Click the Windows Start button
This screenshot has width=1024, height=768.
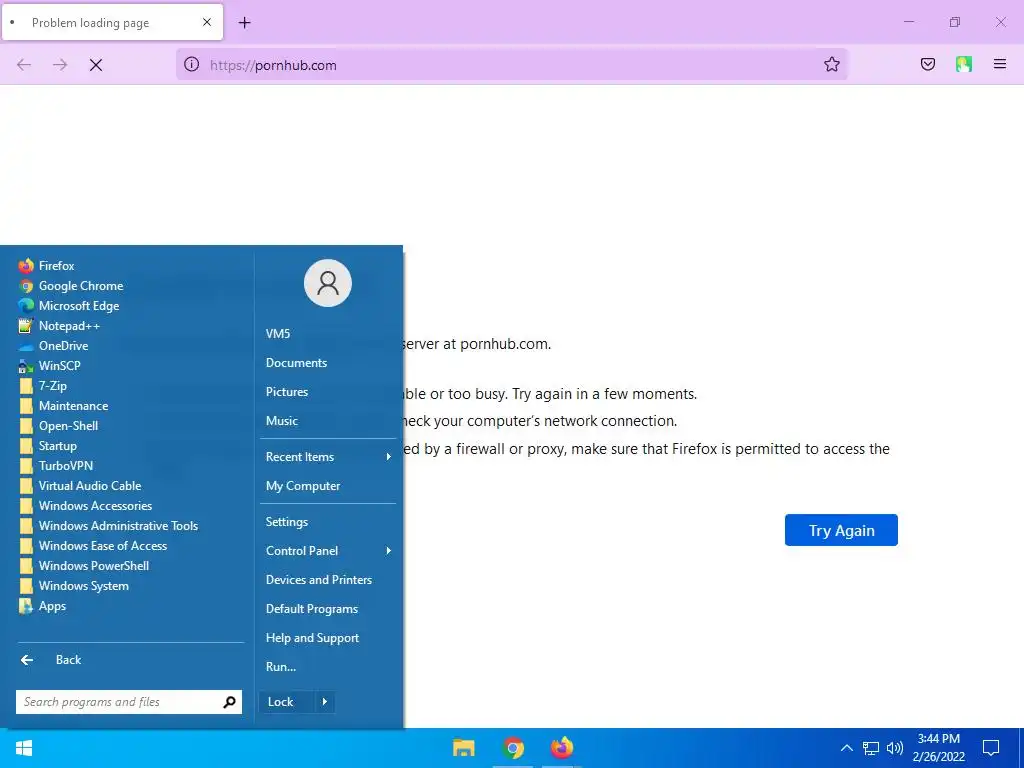[24, 748]
